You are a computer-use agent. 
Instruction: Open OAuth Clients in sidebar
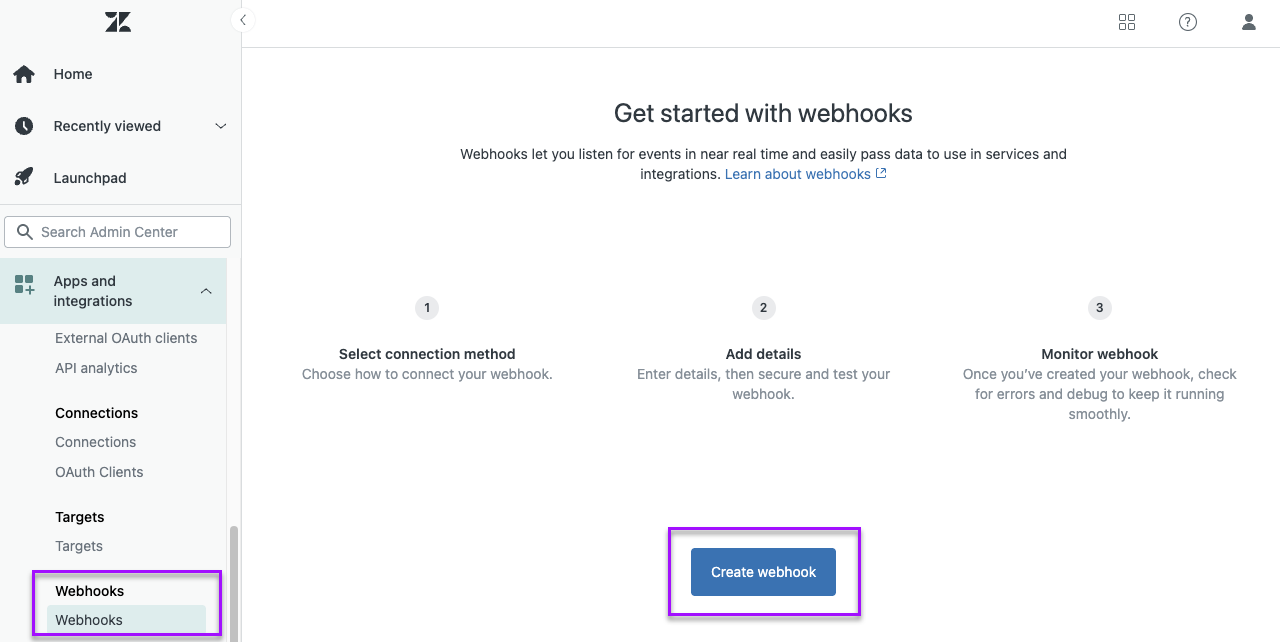coord(99,472)
